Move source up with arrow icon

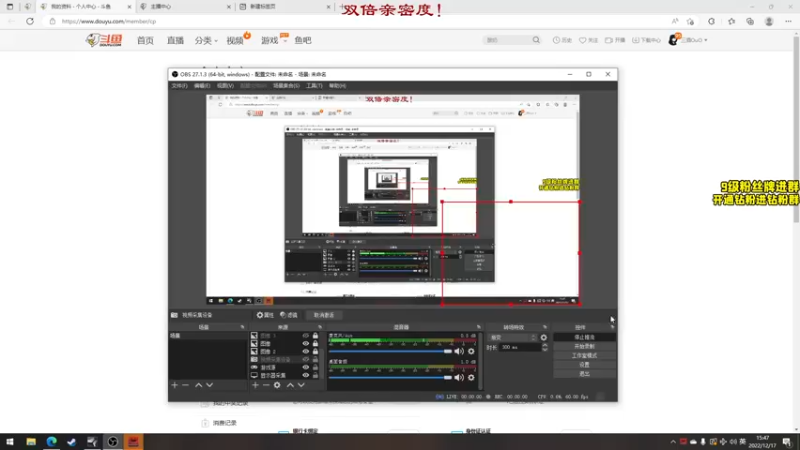pyautogui.click(x=290, y=385)
